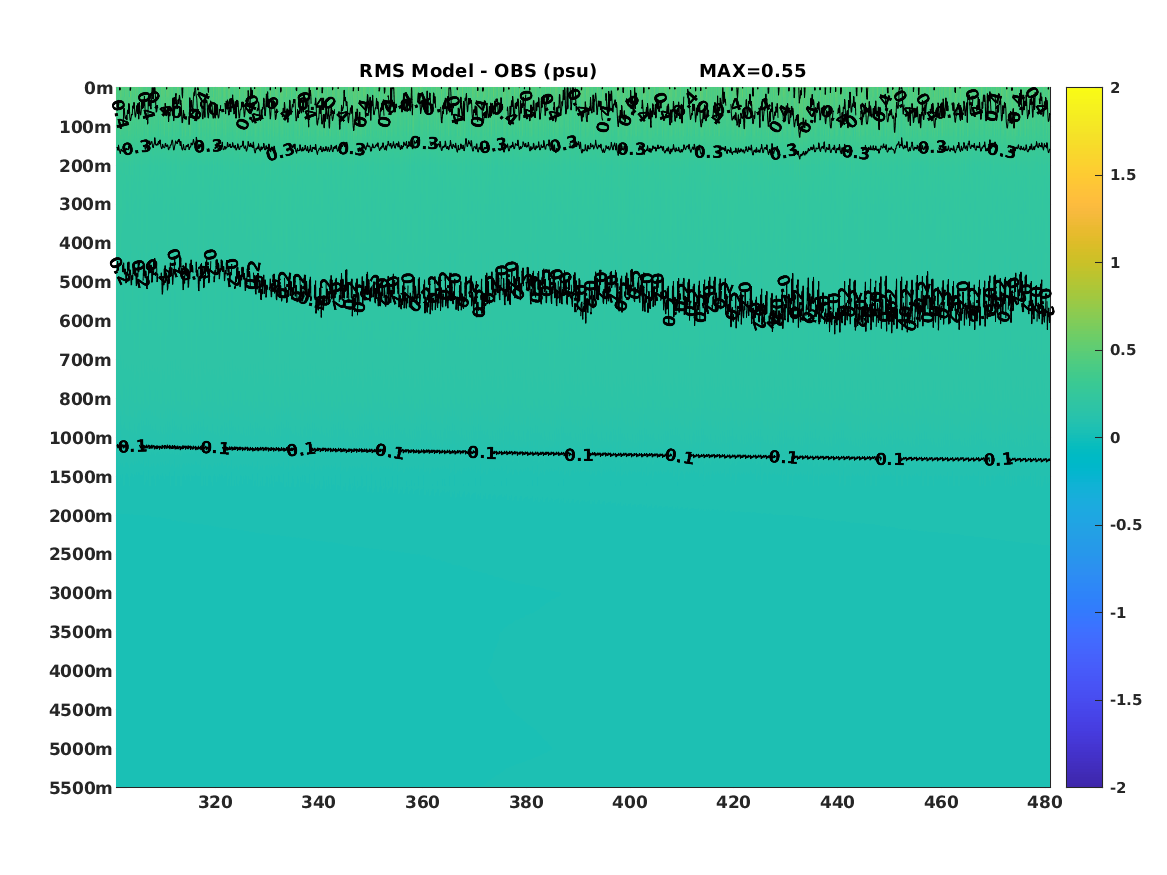Click the plot title 'RMS Model - OBS (psu)'

point(478,71)
